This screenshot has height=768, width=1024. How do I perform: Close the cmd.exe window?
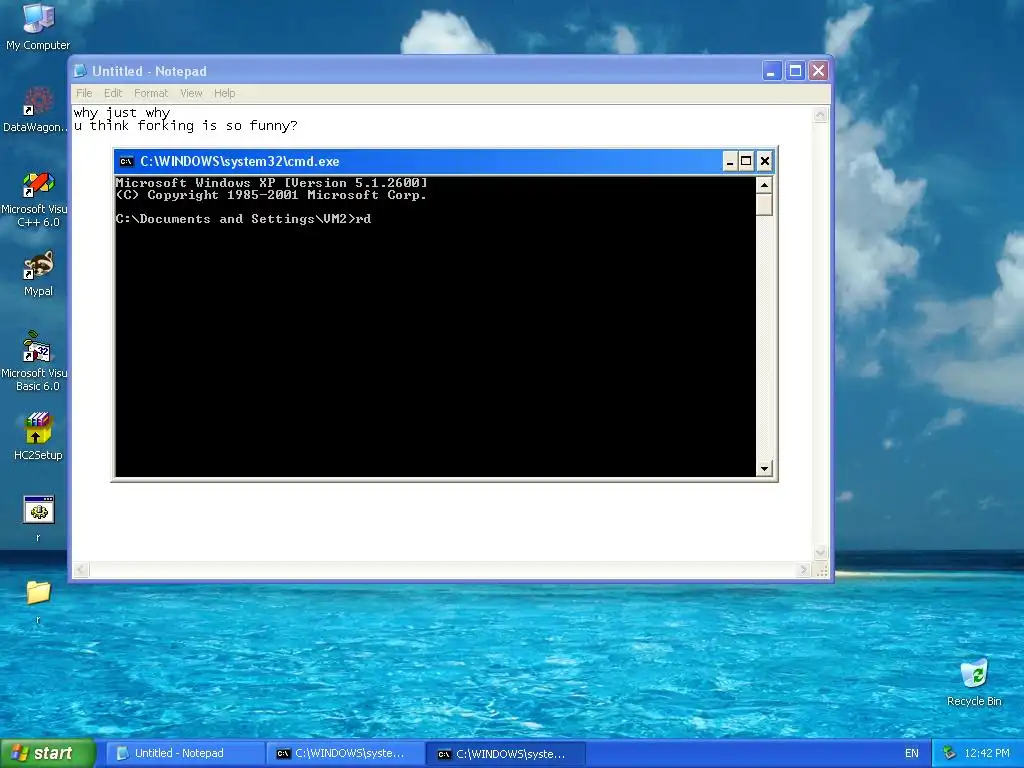pyautogui.click(x=765, y=161)
